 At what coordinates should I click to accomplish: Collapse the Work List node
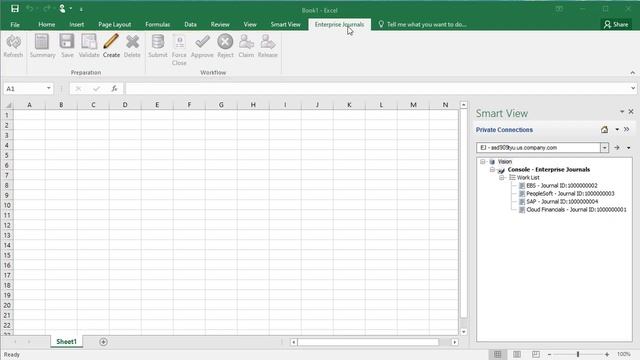502,178
